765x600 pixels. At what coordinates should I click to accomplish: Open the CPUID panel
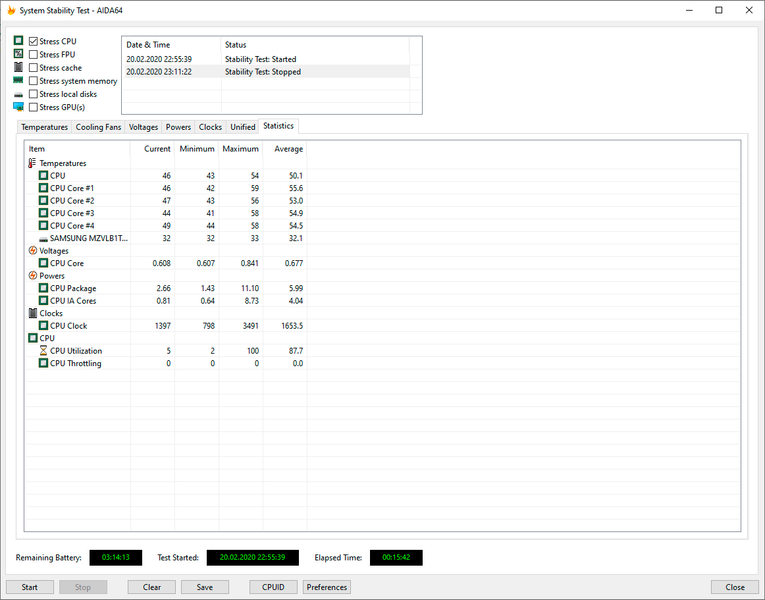click(x=273, y=587)
